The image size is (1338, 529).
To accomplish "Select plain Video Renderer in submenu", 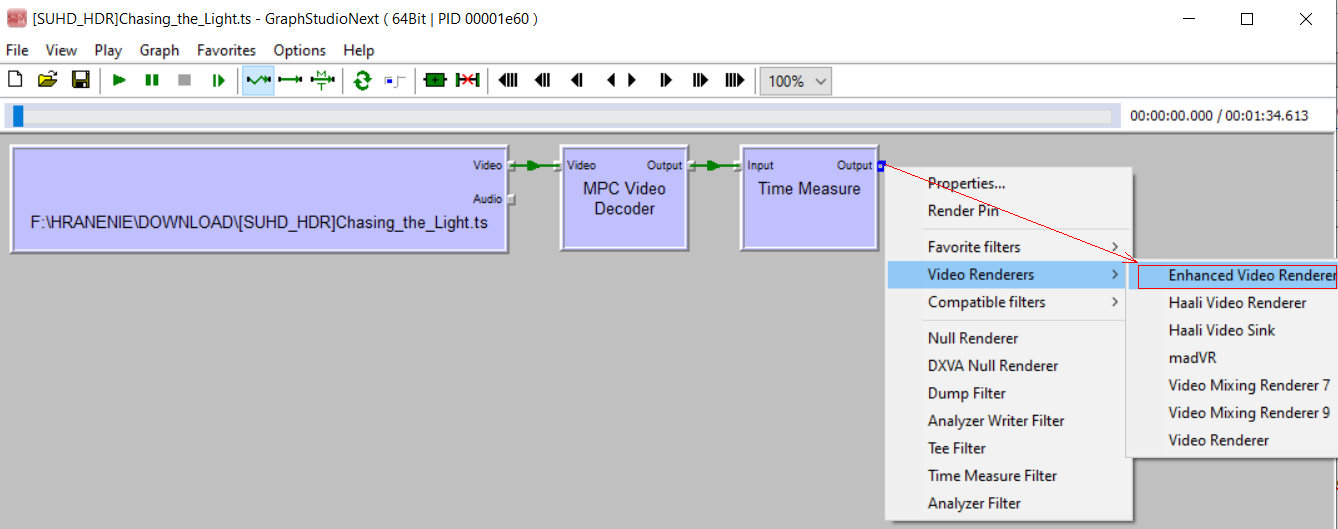I will point(1233,440).
